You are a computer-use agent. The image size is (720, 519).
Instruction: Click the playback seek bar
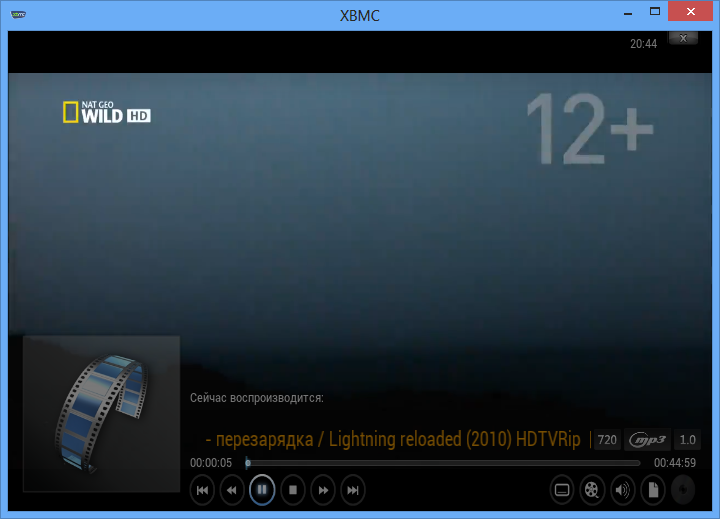point(443,463)
